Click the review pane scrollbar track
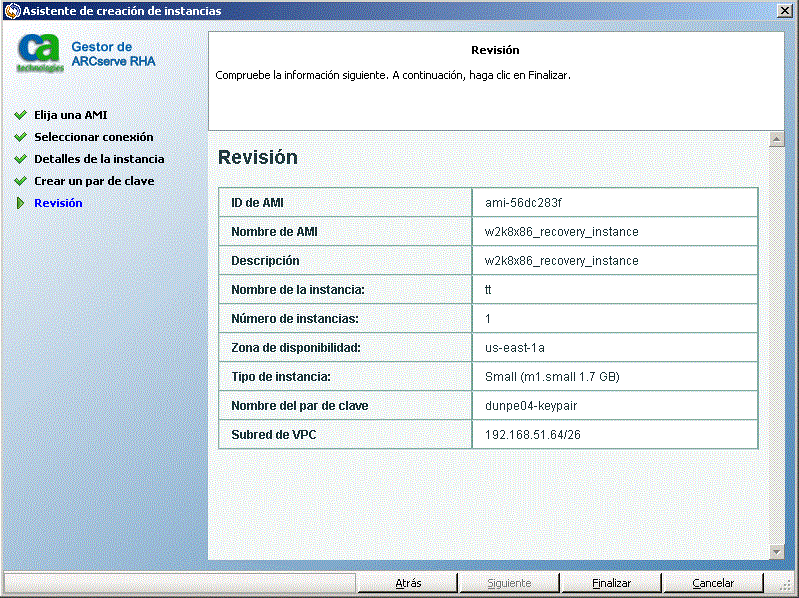 point(777,345)
